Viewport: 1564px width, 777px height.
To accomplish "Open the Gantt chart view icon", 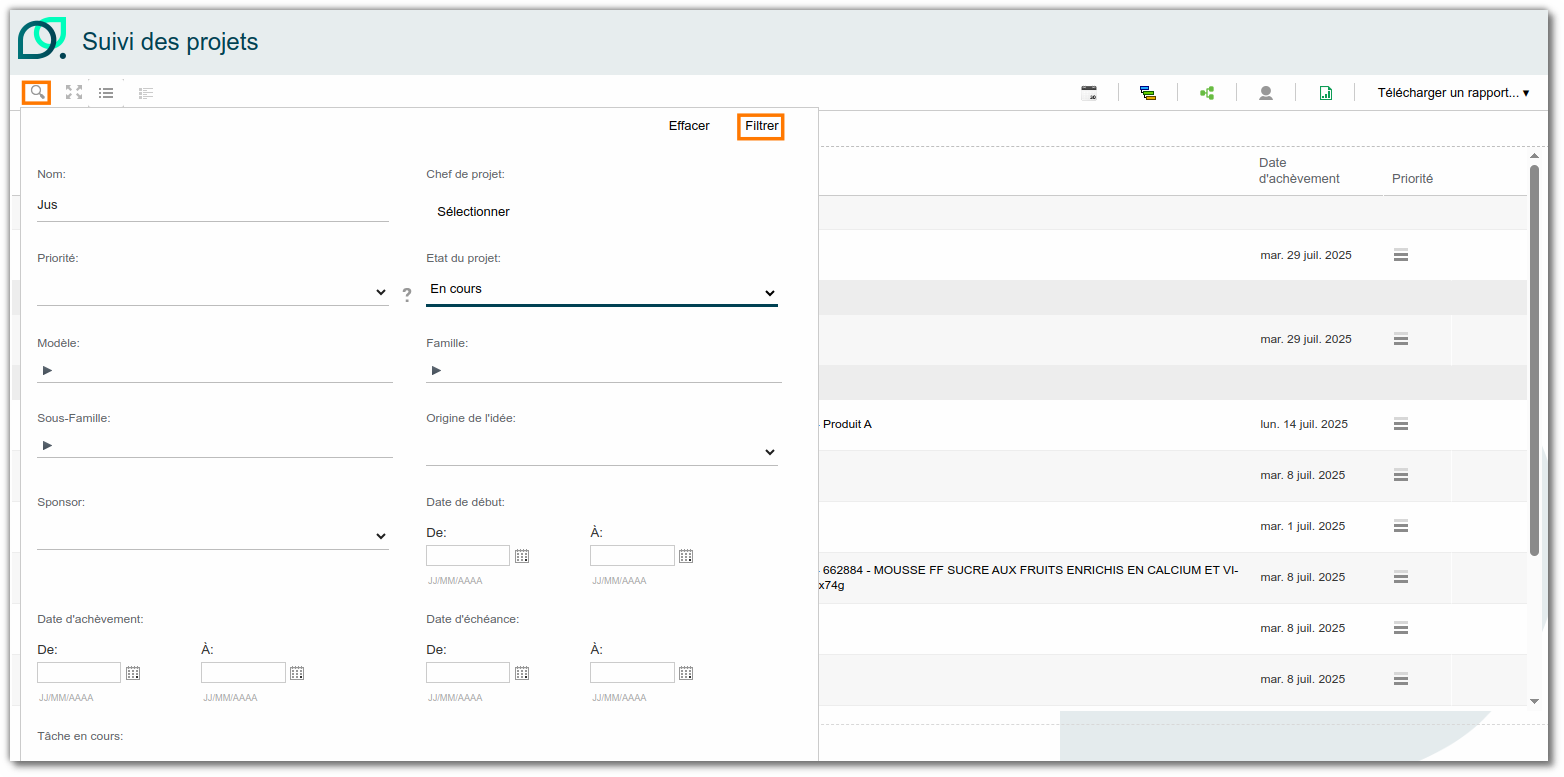I will pyautogui.click(x=1148, y=93).
